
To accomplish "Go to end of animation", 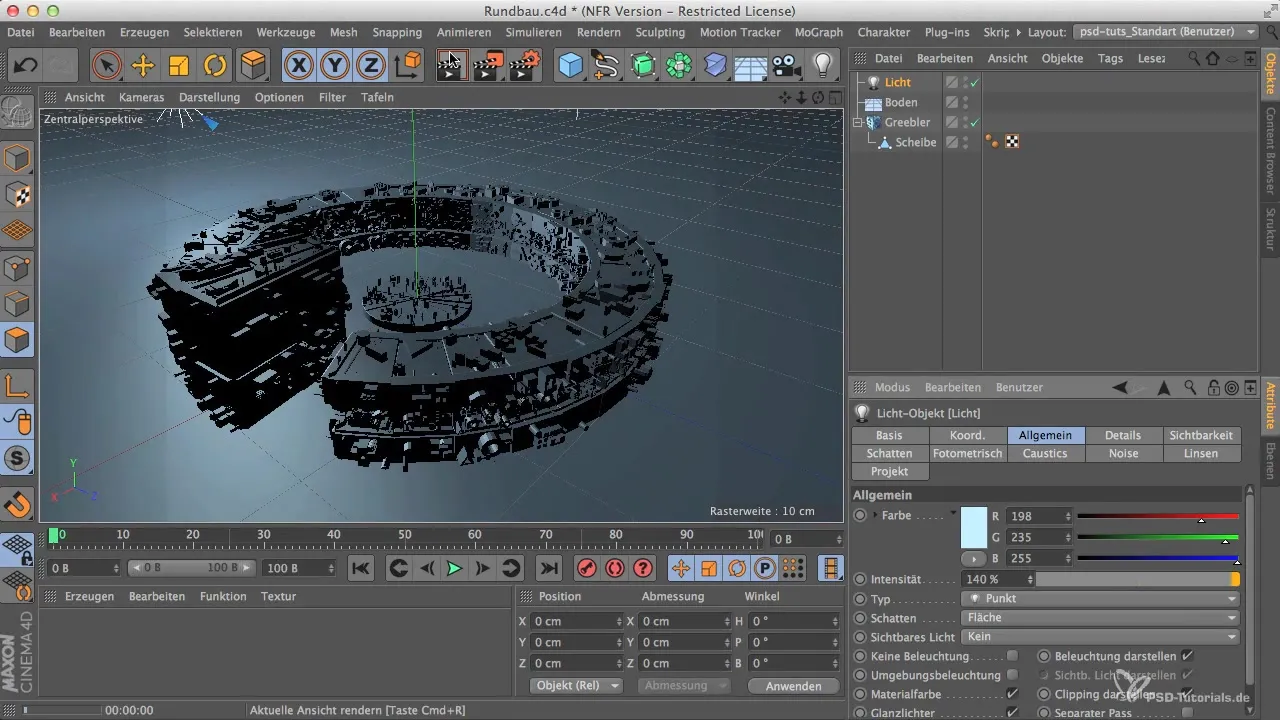I will (548, 568).
